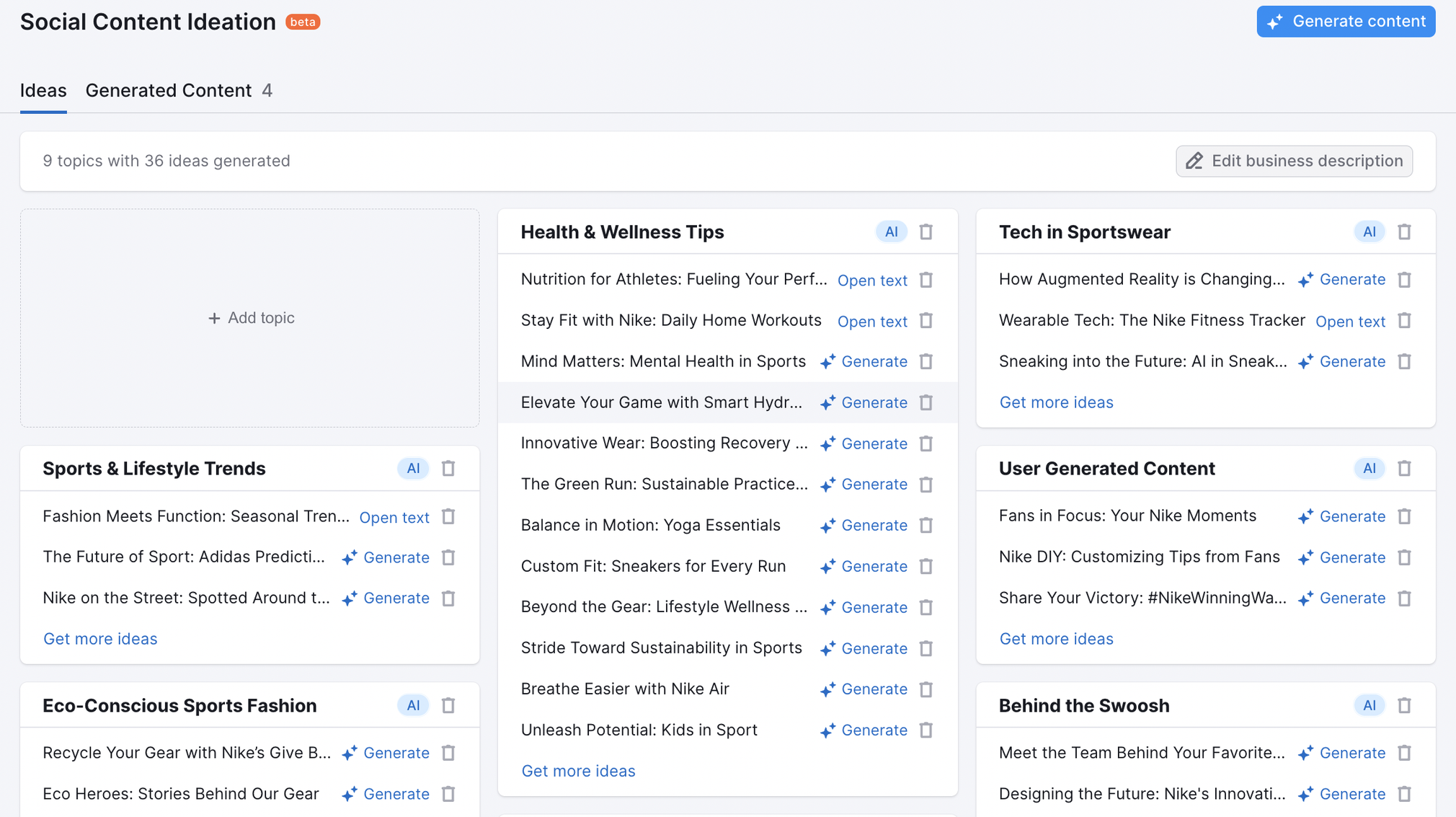Remove idea Eco Heroes: Stories Behind Our Gear

[x=448, y=794]
